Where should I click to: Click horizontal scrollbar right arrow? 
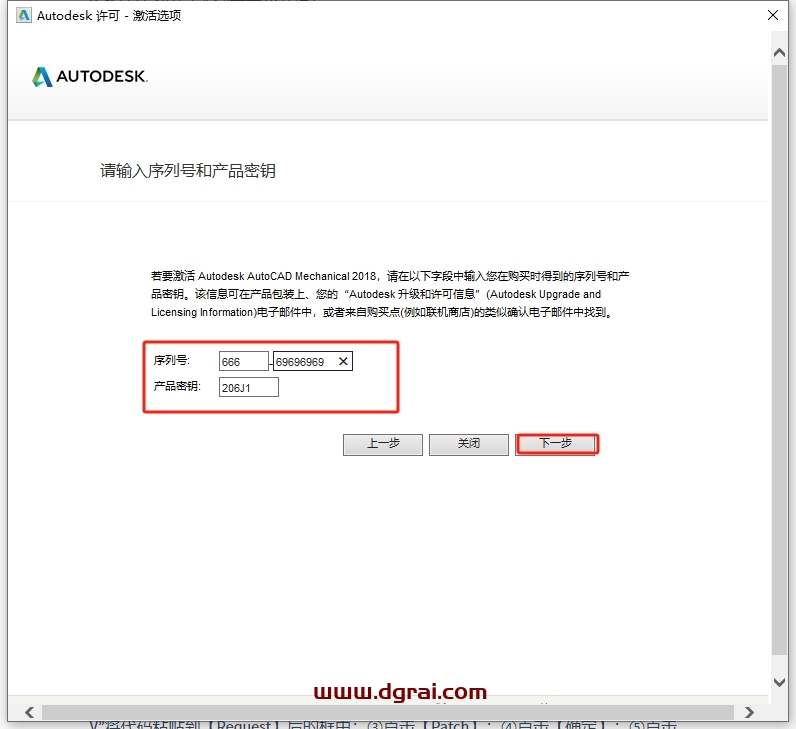pyautogui.click(x=749, y=712)
